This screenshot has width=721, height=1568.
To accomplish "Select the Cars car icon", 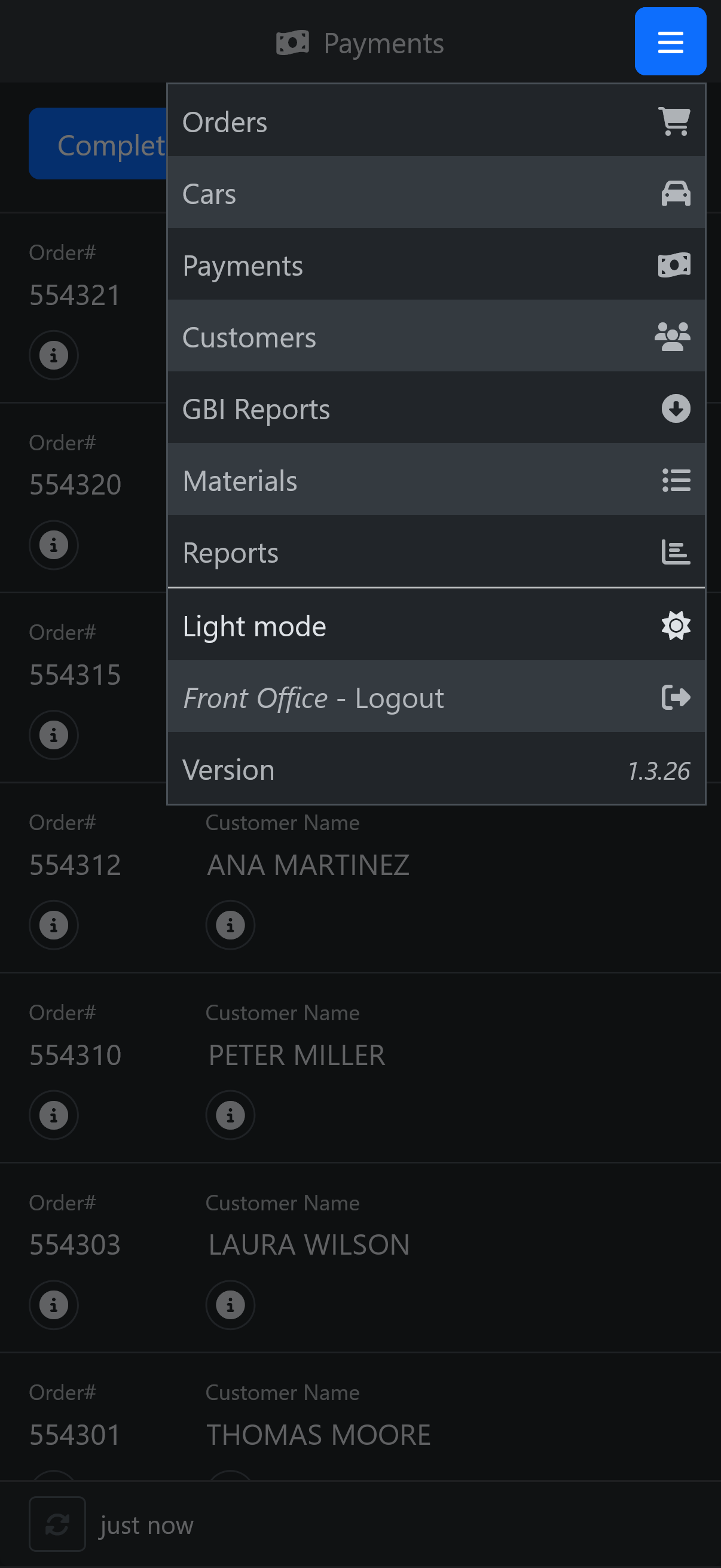I will point(676,194).
